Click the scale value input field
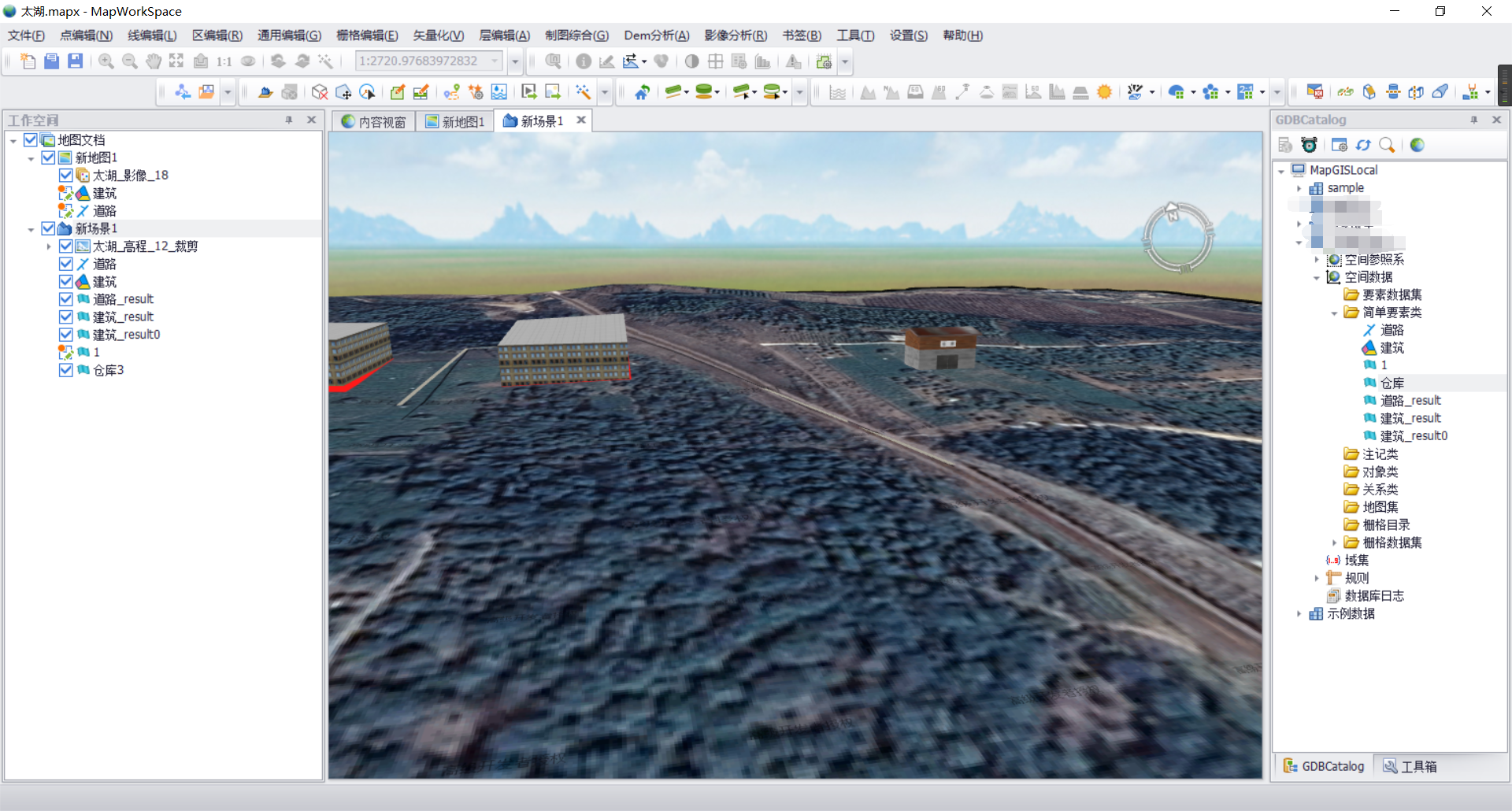The width and height of the screenshot is (1512, 811). tap(421, 61)
